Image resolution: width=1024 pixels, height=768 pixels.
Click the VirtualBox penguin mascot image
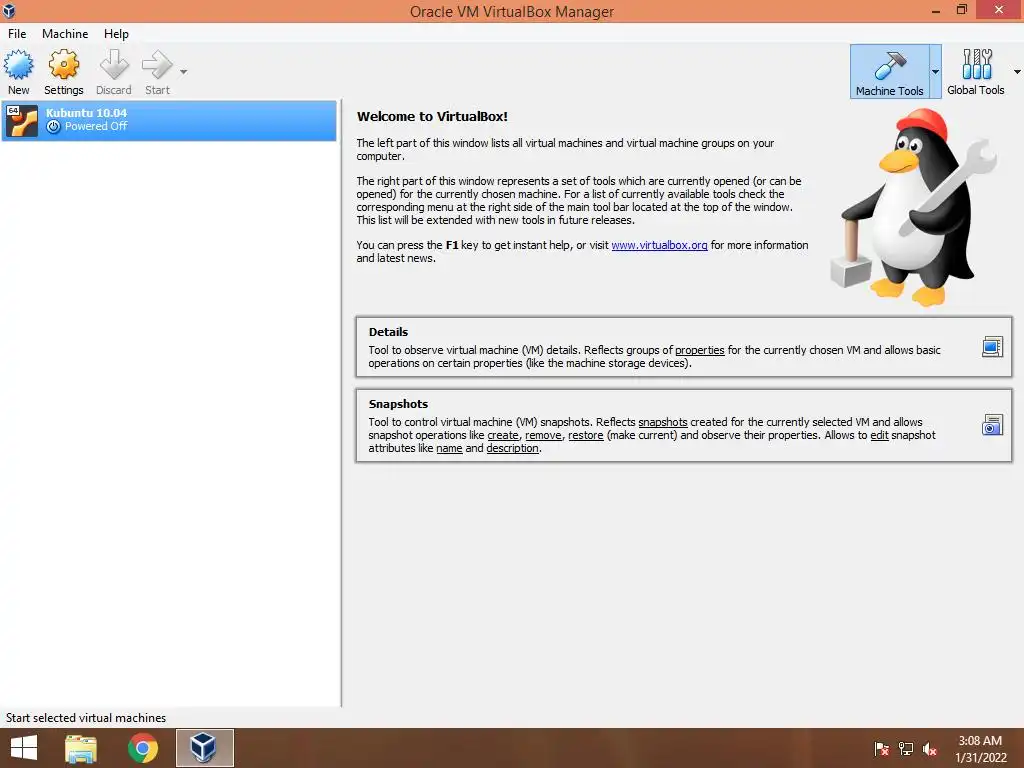(914, 208)
